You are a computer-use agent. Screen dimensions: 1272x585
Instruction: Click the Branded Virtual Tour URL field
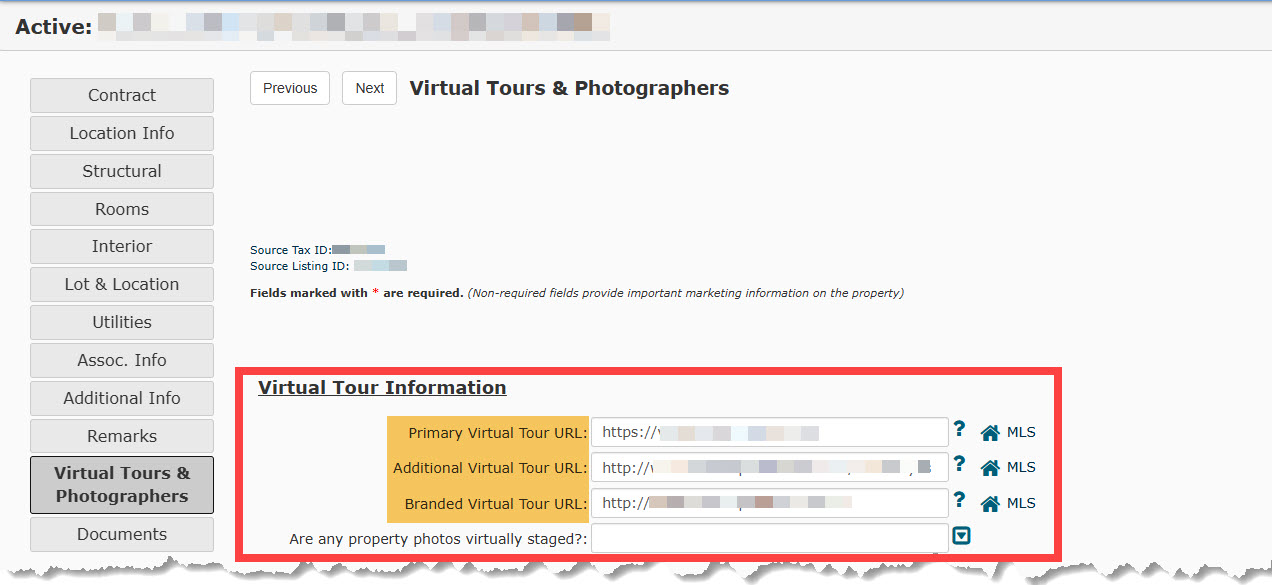click(x=769, y=503)
